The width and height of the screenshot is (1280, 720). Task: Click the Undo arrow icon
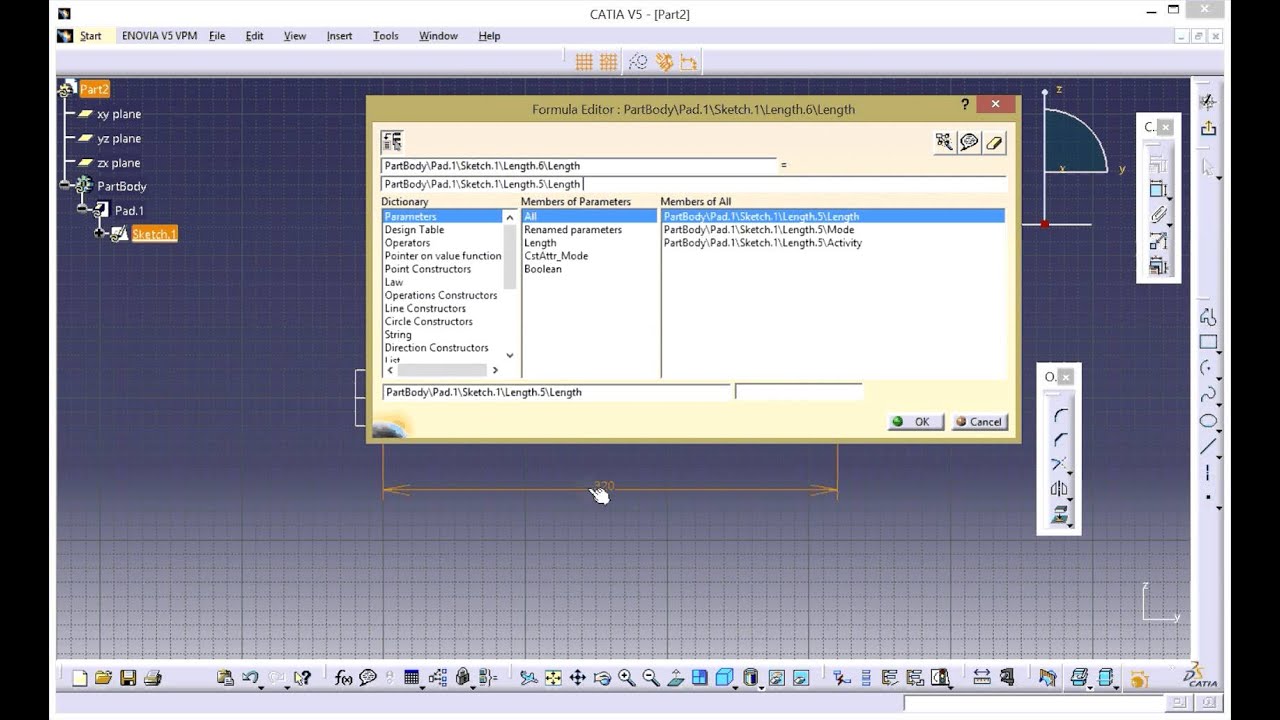(249, 678)
